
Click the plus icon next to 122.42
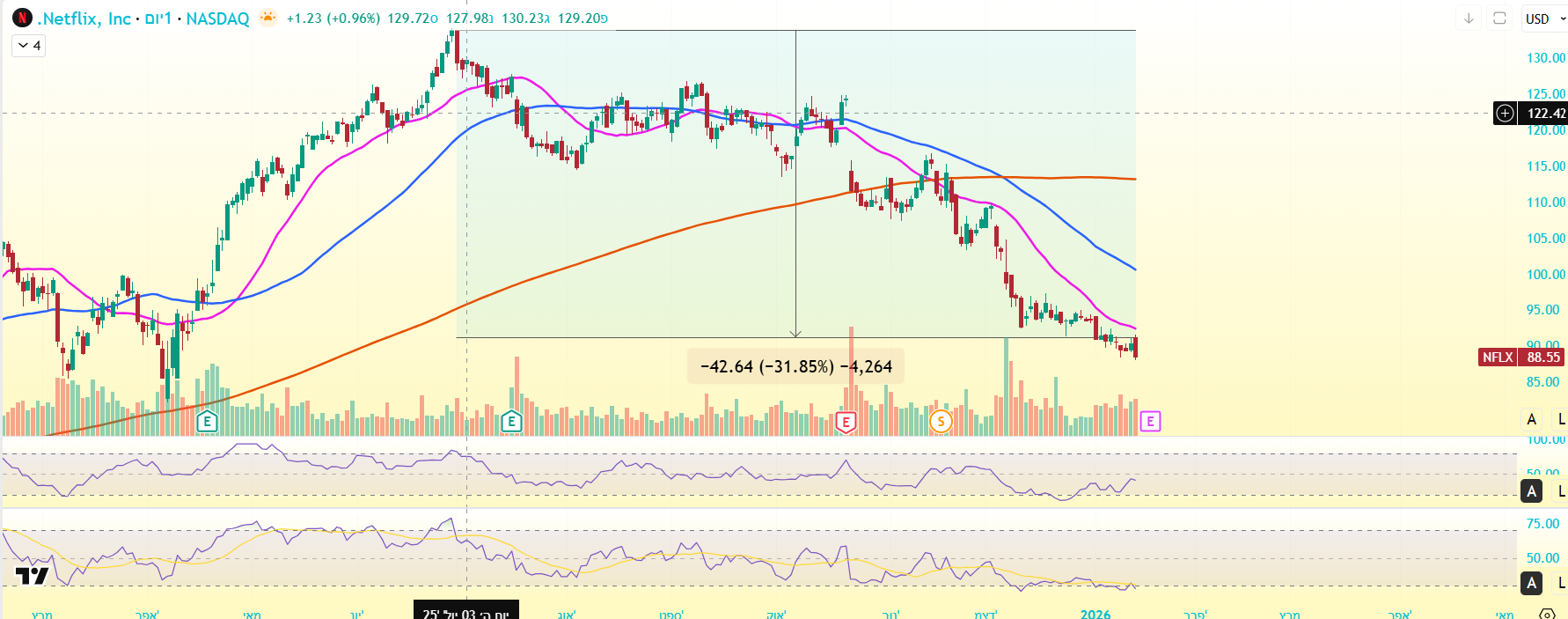tap(1506, 113)
